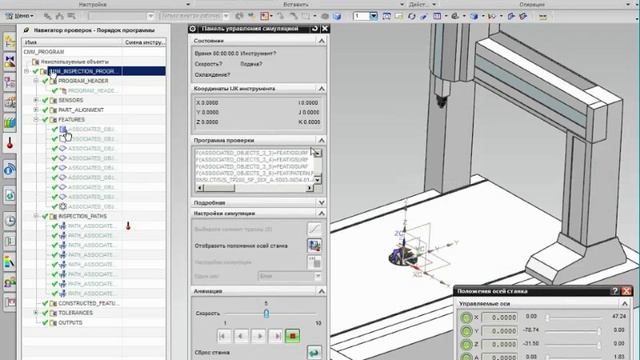Open the Настройка toolbar group

coord(93,4)
